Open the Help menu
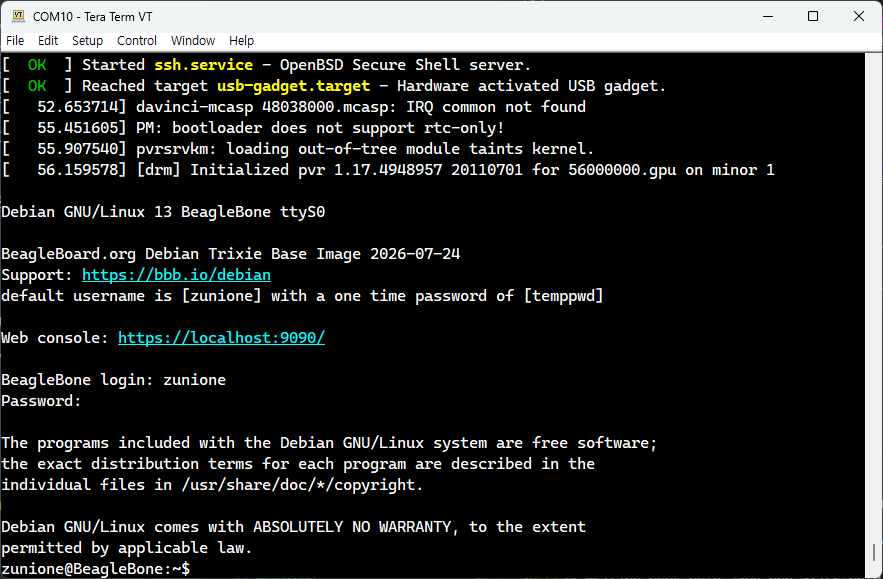The image size is (883, 579). [x=241, y=41]
